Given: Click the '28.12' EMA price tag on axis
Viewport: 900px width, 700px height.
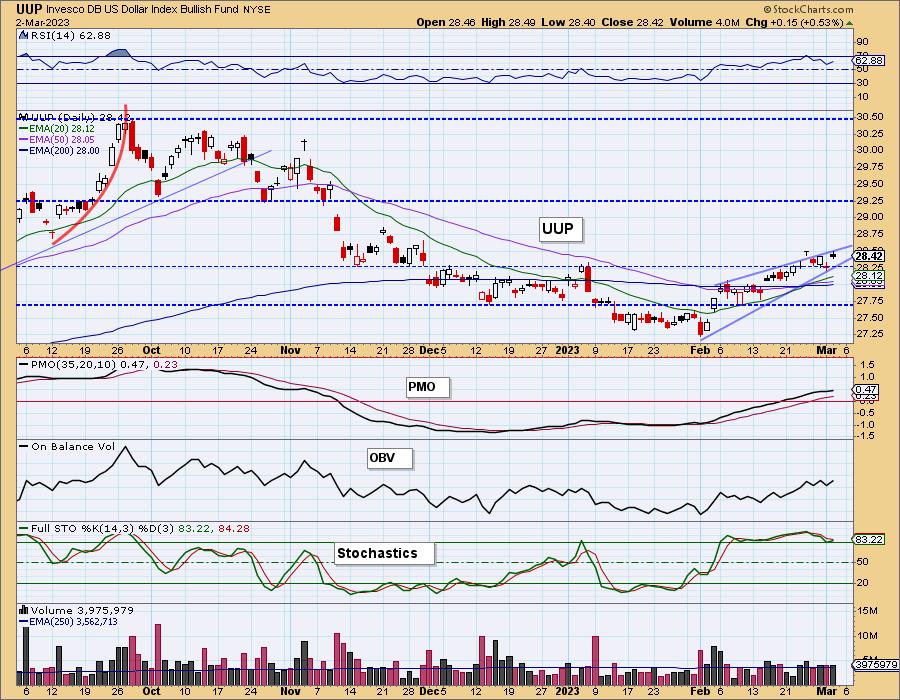Looking at the screenshot, I should pyautogui.click(x=870, y=277).
